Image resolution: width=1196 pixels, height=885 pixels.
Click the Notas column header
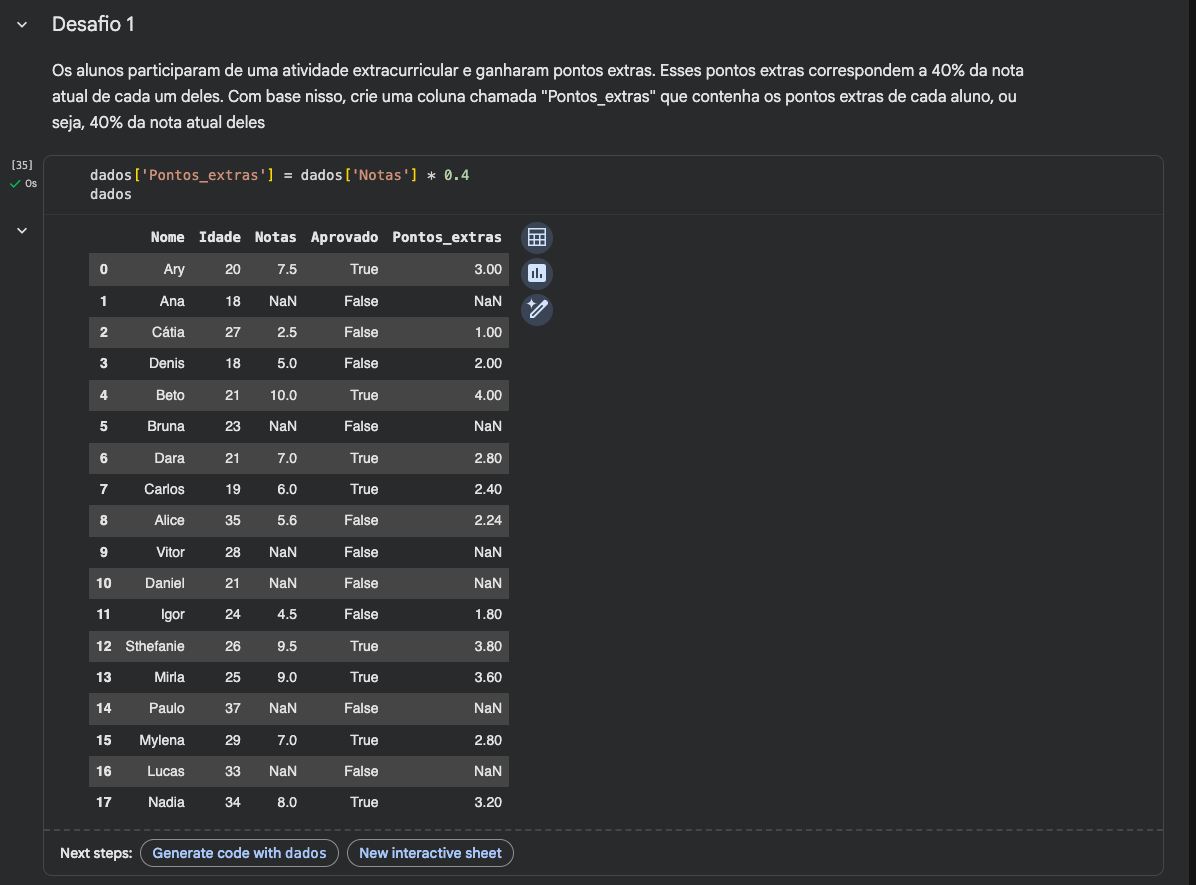coord(275,237)
